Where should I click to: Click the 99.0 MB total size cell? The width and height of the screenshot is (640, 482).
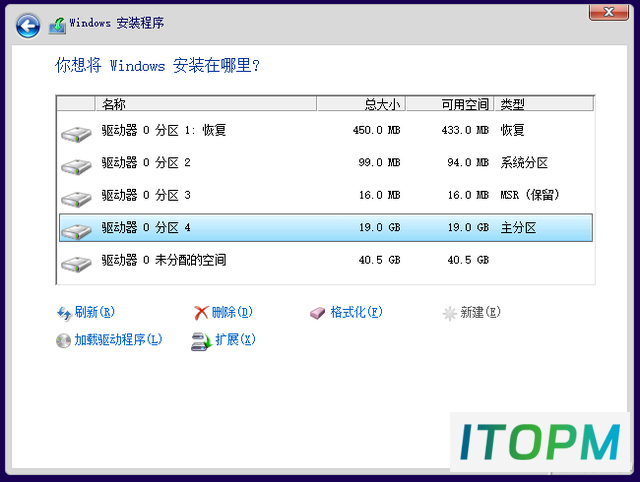point(379,162)
